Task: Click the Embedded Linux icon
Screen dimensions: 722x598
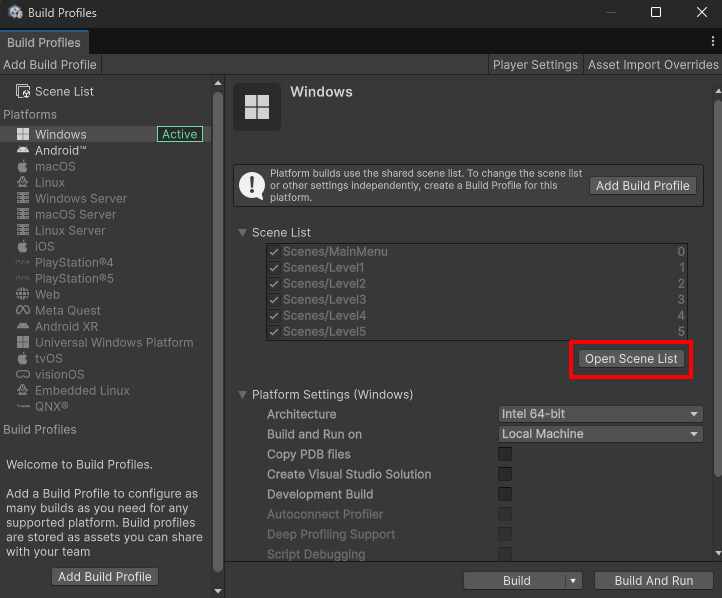Action: (23, 390)
